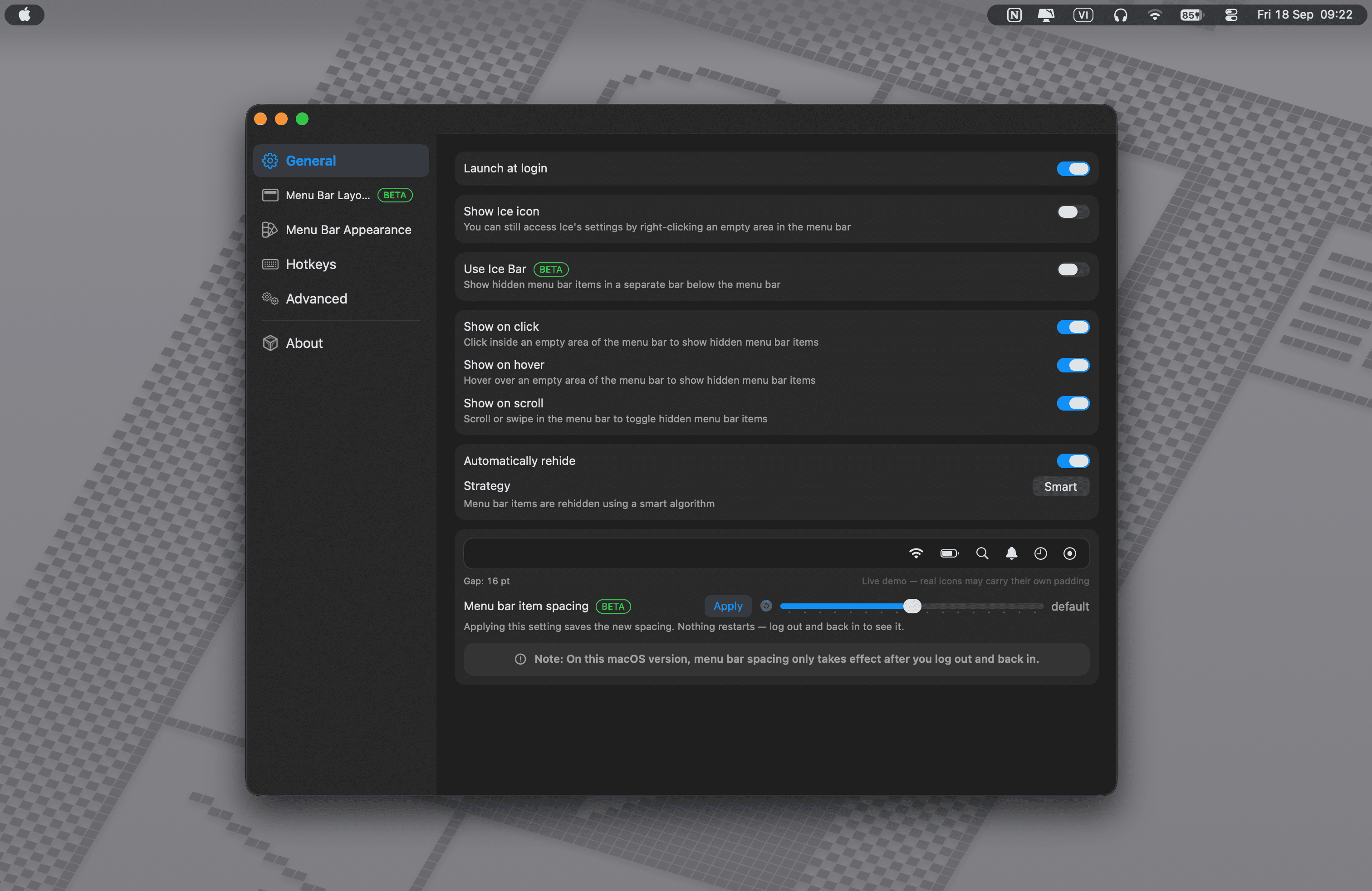Click the headphones menu bar icon

pyautogui.click(x=1120, y=15)
